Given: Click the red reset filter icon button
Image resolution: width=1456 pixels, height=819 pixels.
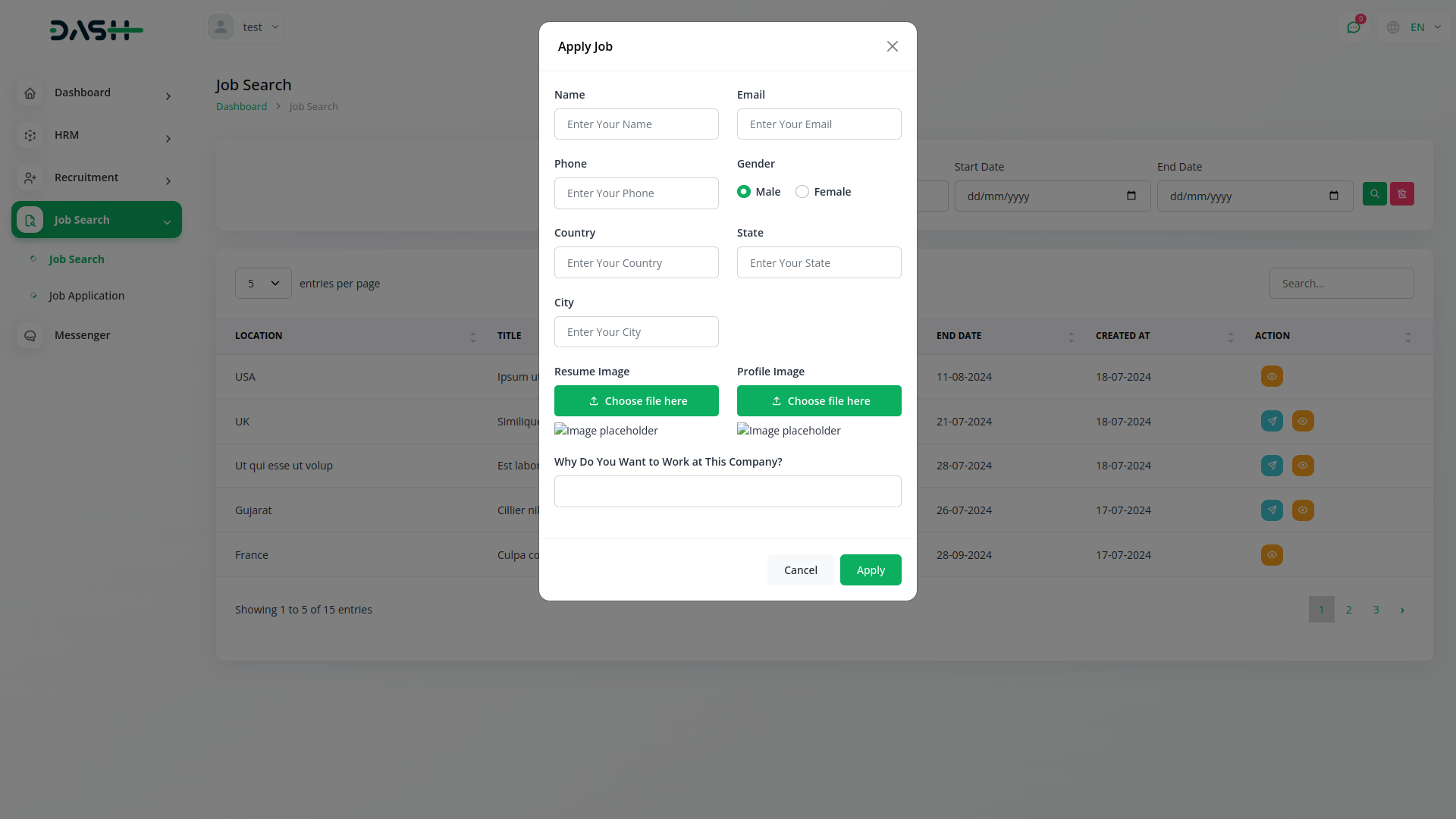Looking at the screenshot, I should [x=1401, y=194].
